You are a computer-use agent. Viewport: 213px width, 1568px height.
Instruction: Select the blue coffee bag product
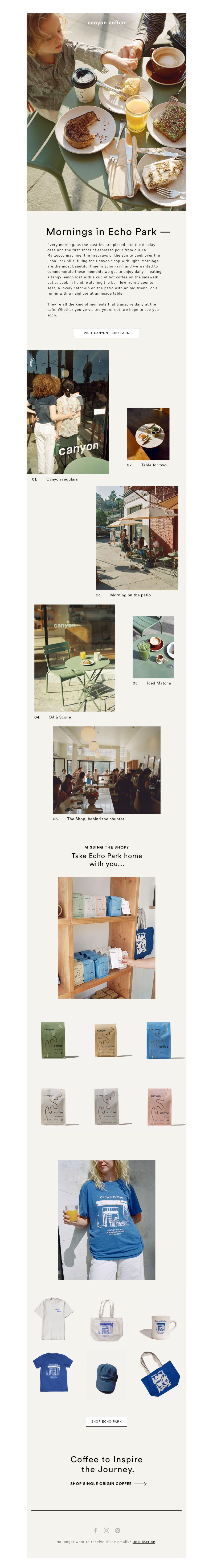tap(159, 1040)
